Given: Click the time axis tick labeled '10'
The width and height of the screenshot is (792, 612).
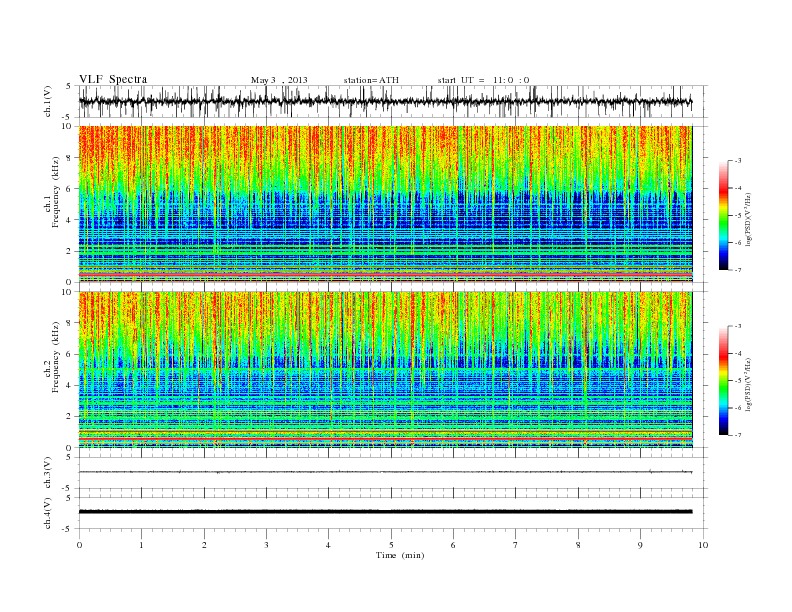Looking at the screenshot, I should pyautogui.click(x=703, y=545).
